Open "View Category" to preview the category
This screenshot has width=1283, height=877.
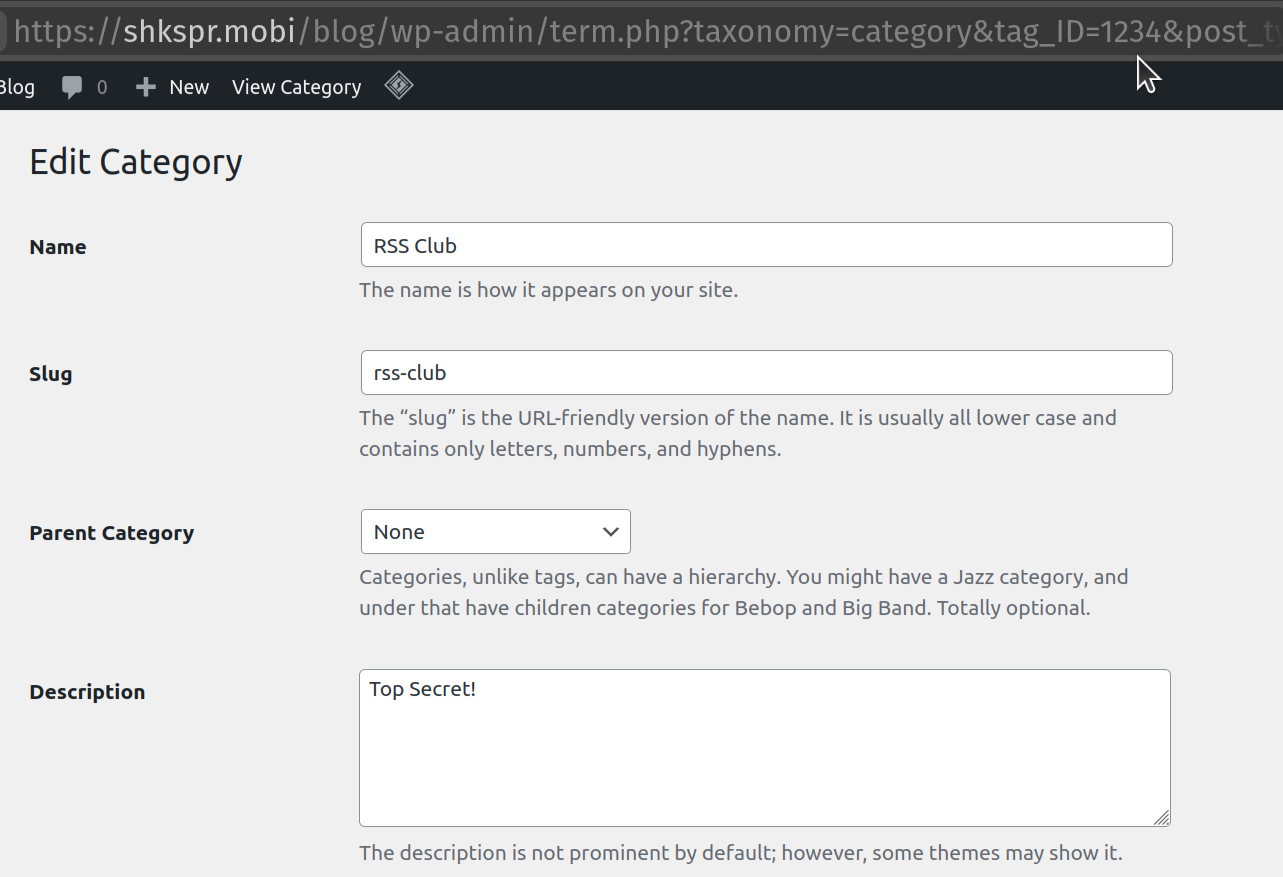tap(296, 87)
